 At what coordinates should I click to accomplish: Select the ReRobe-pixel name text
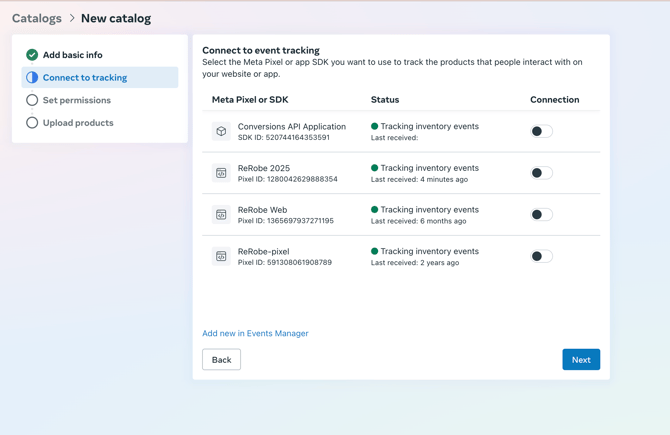point(264,251)
